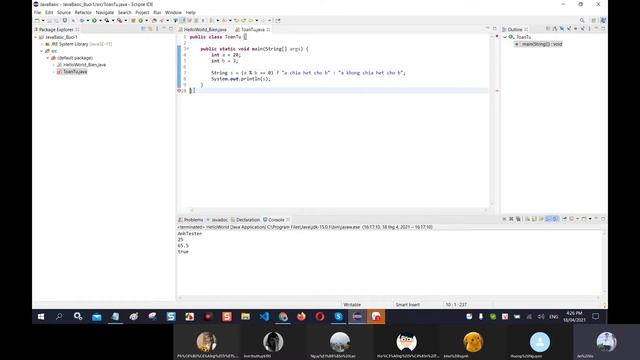Toggle Hide Local Types in Outline toolbar
640x360 pixels.
582,29
